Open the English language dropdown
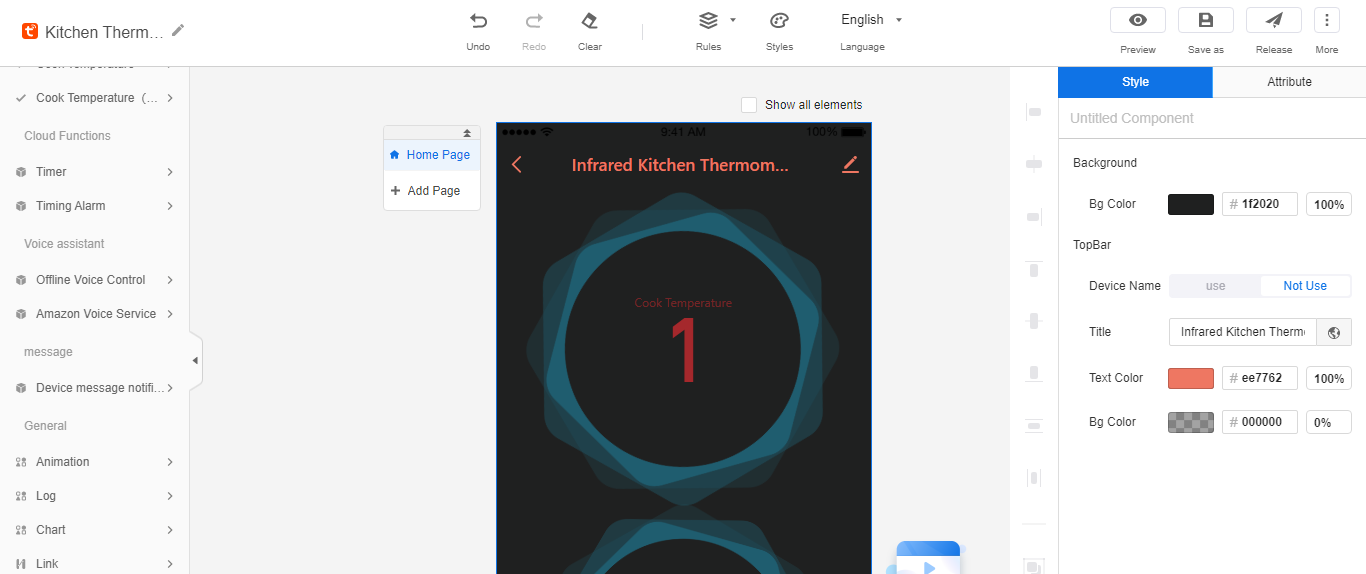 (x=871, y=20)
